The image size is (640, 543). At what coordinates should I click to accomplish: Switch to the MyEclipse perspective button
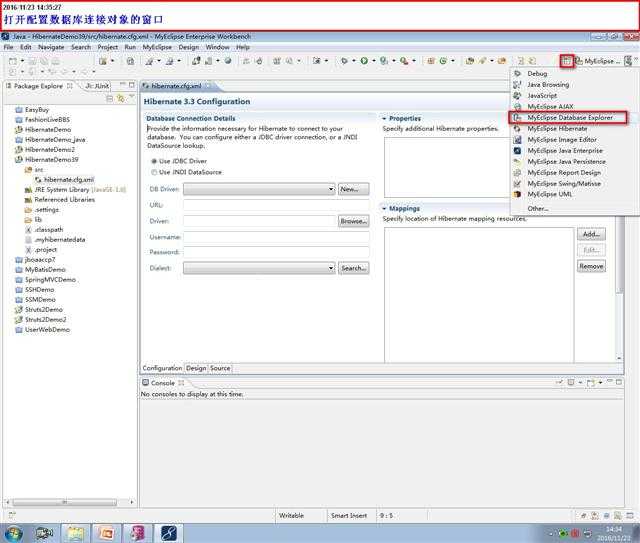598,61
